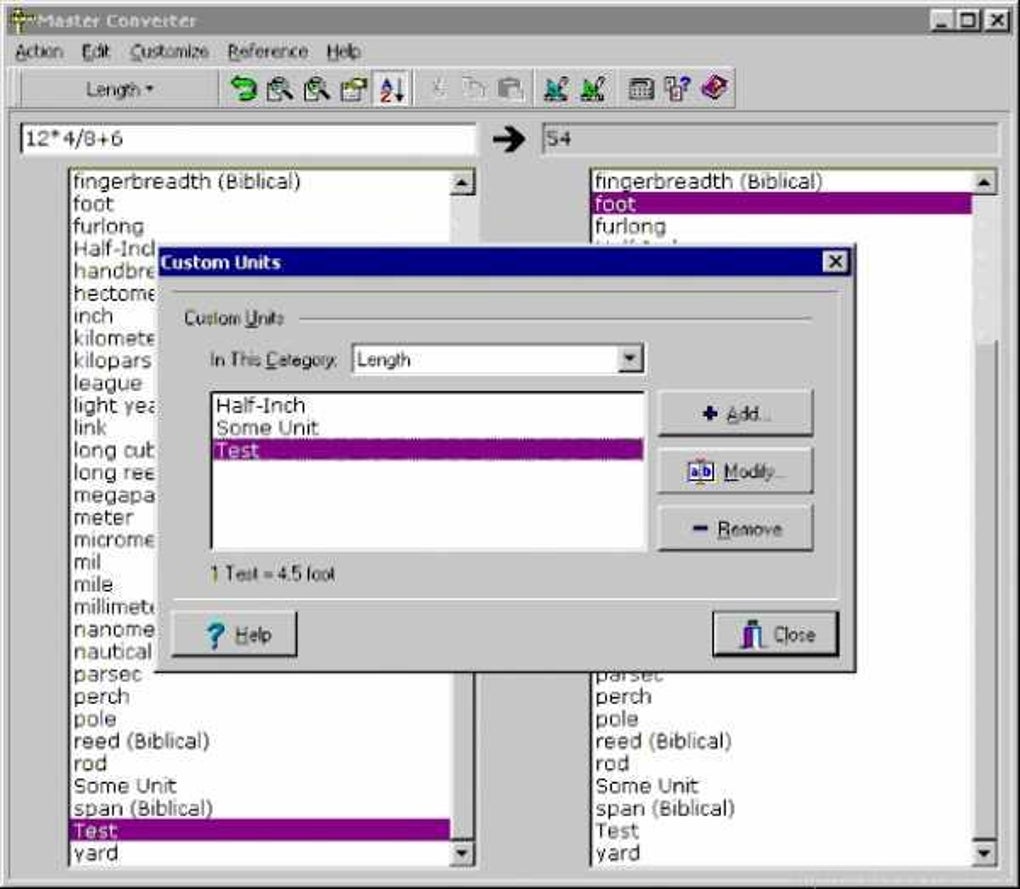
Task: Click the greyed-out Cut scissors icon
Action: click(x=439, y=88)
